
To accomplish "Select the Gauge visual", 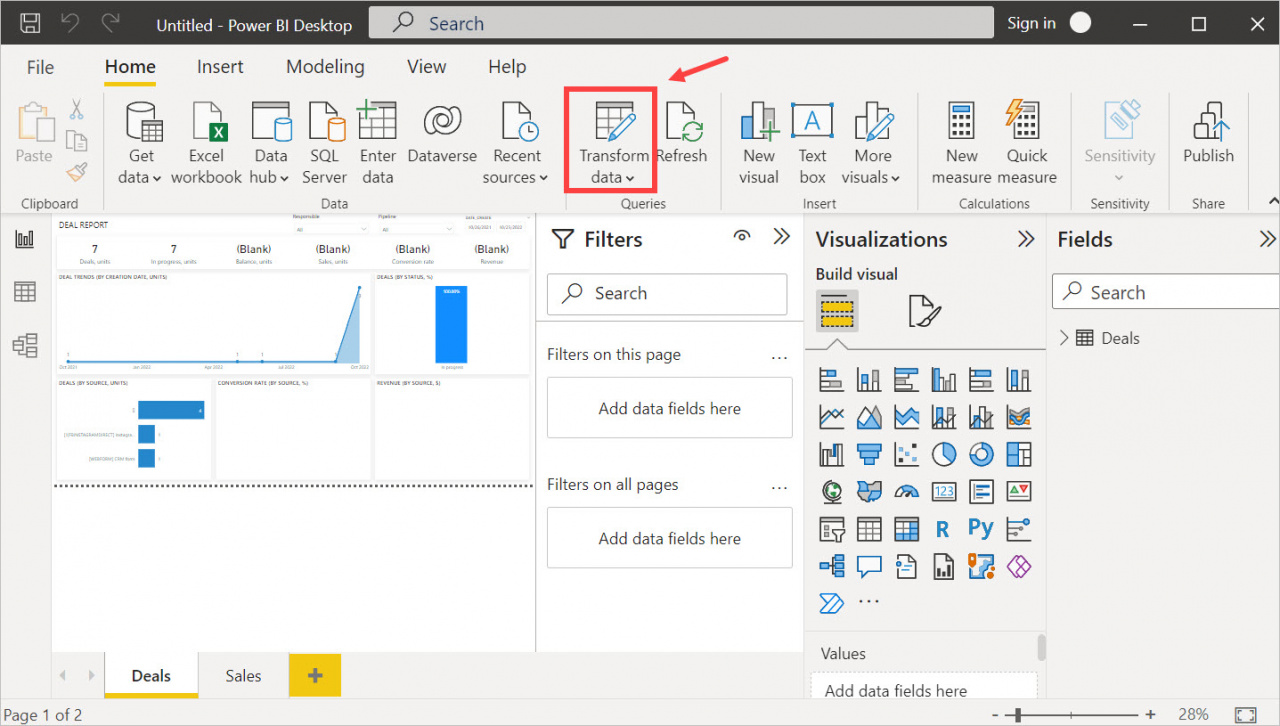I will click(906, 491).
